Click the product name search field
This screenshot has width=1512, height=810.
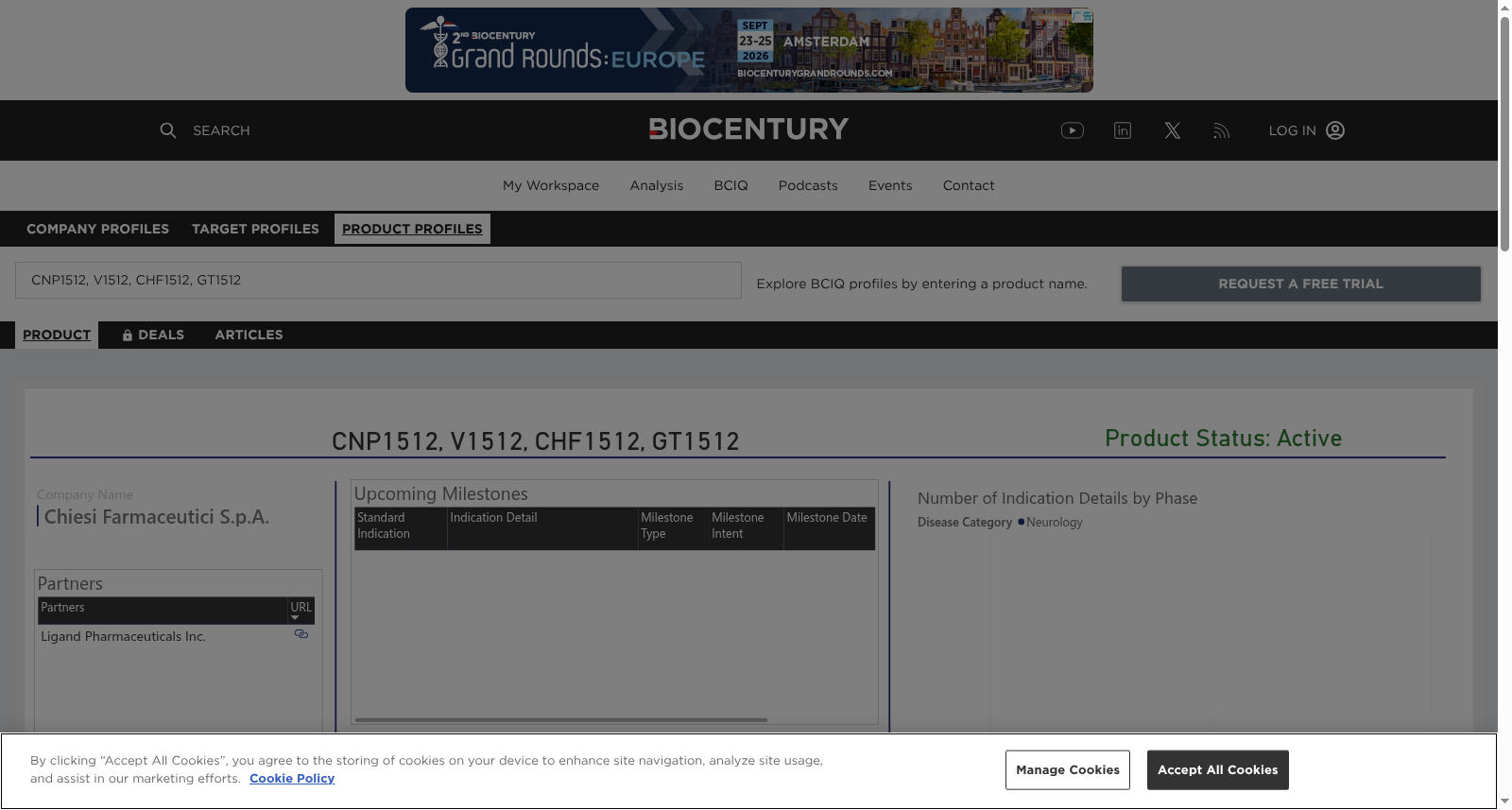tap(378, 281)
